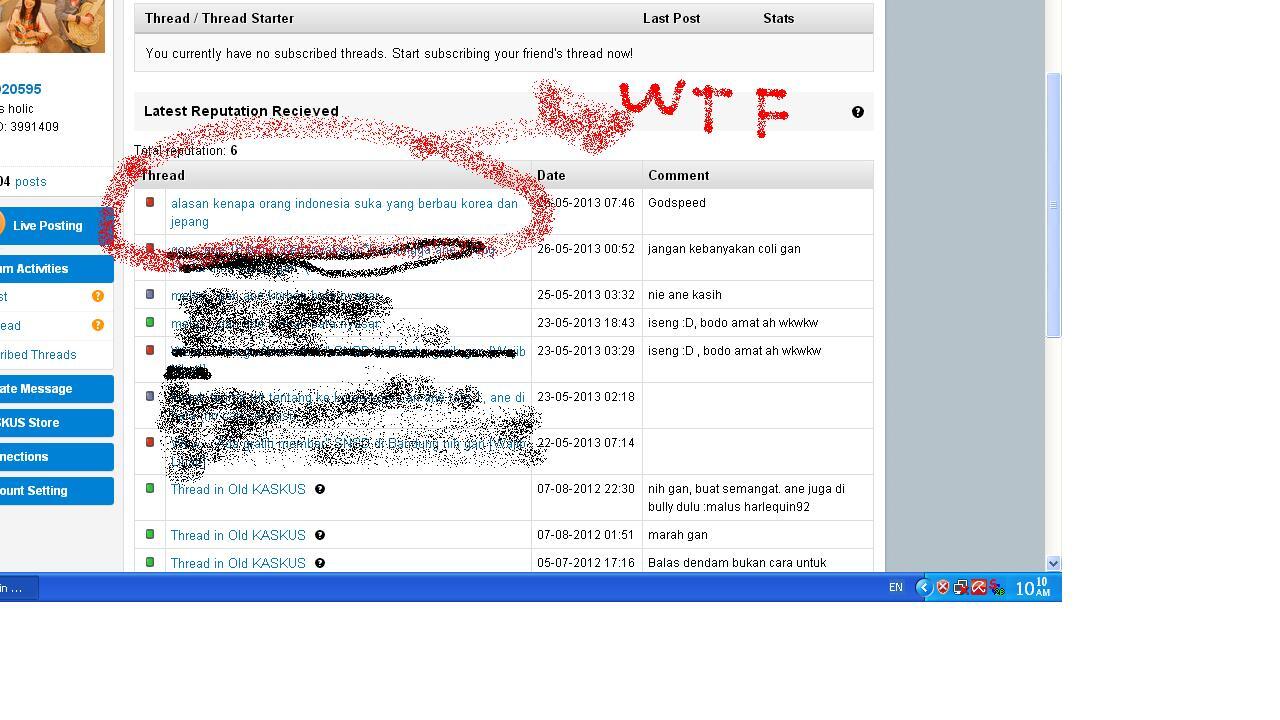Click the Last Post column header
1280x720 pixels.
[671, 18]
